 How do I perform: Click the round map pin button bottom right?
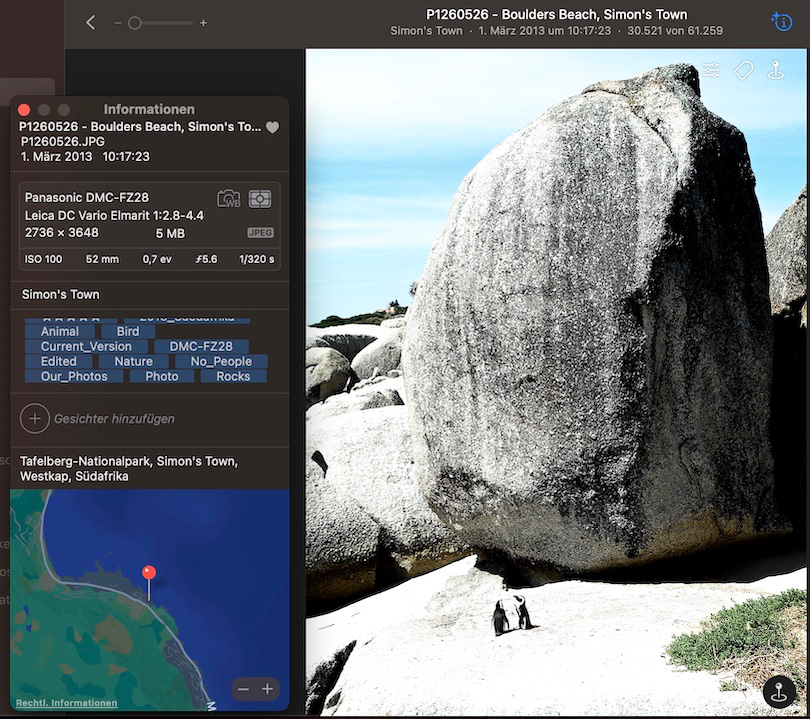779,691
